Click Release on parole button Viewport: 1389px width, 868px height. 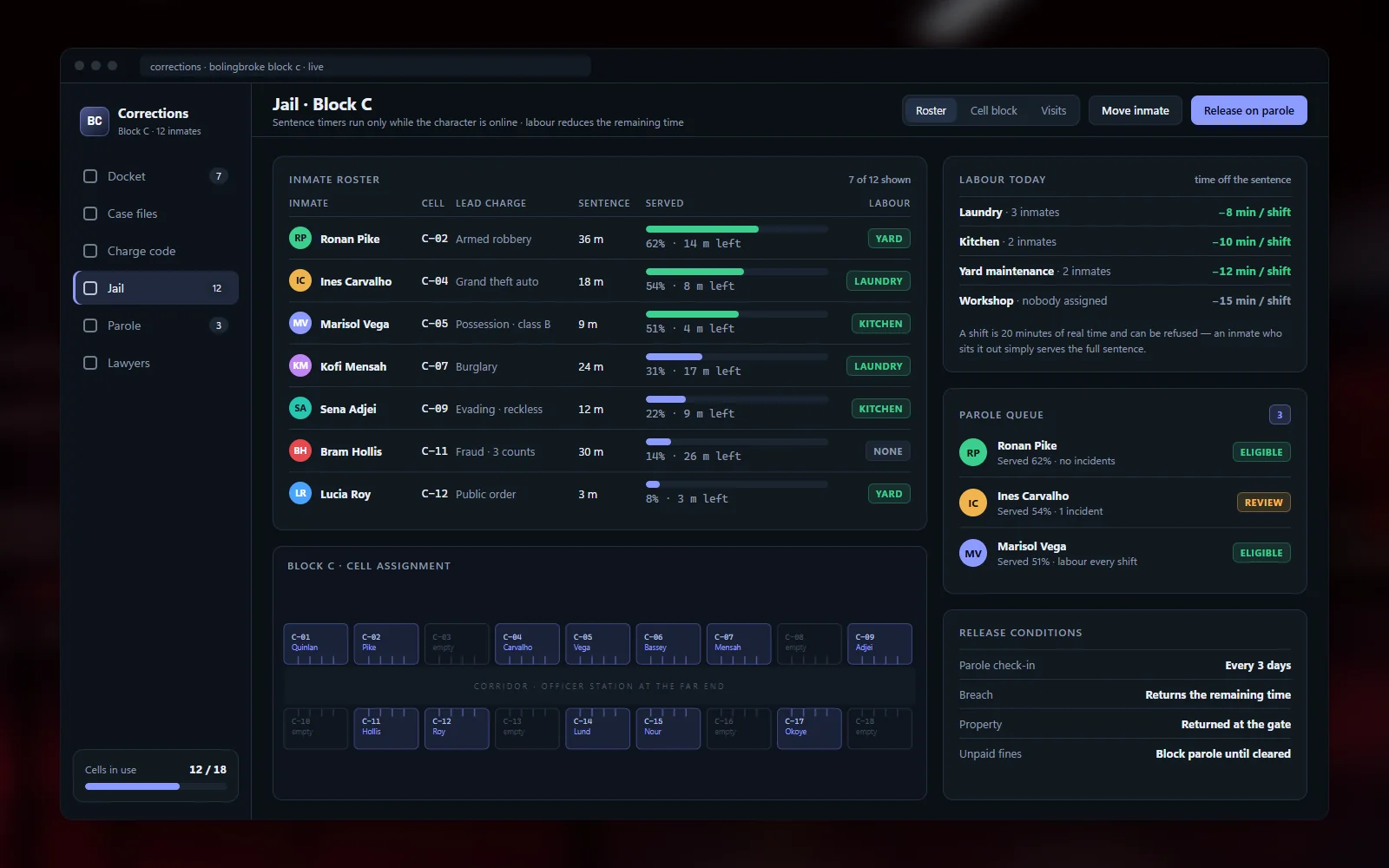[1248, 110]
